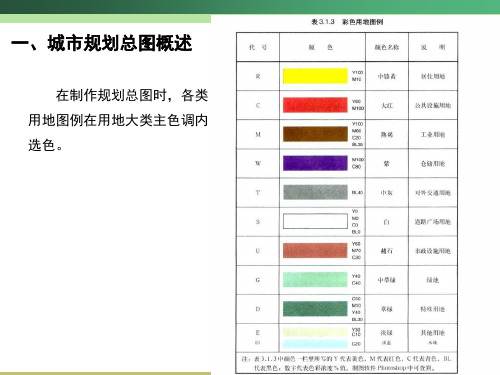The image size is (500, 375).
Task: Click the code letter 'R' in the table
Action: tap(258, 76)
